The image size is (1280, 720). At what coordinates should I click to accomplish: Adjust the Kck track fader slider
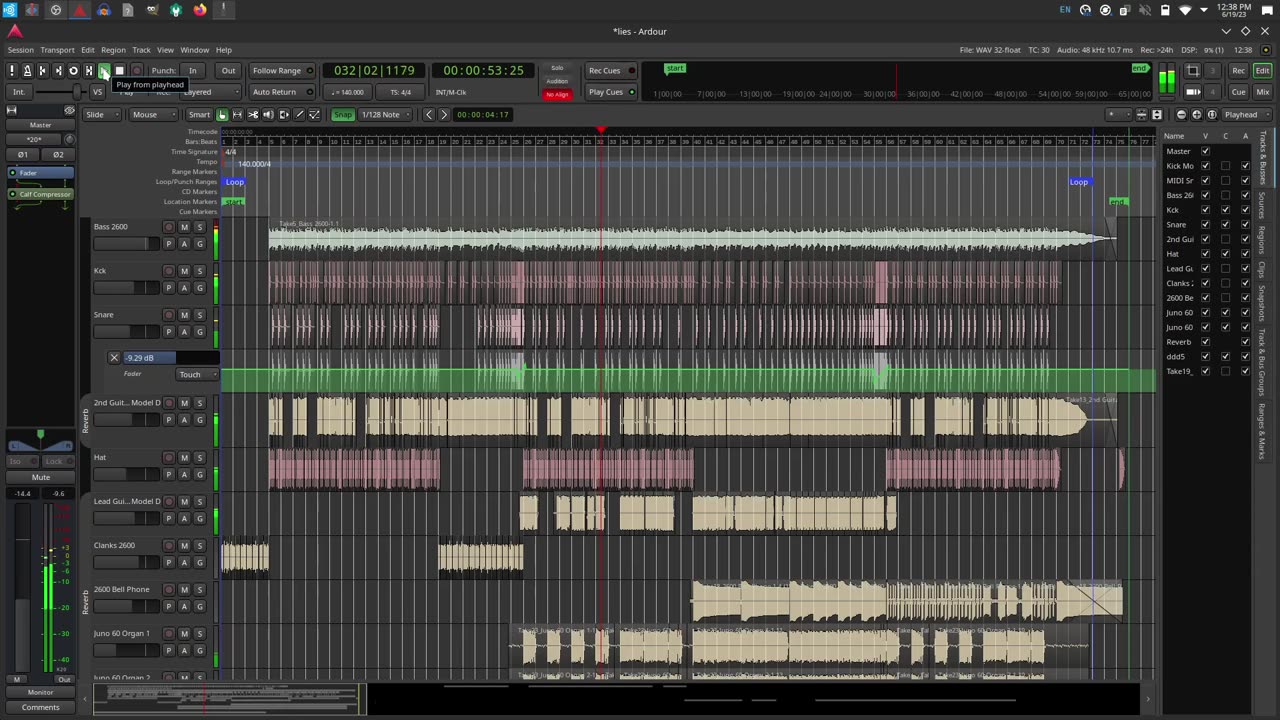click(x=126, y=288)
